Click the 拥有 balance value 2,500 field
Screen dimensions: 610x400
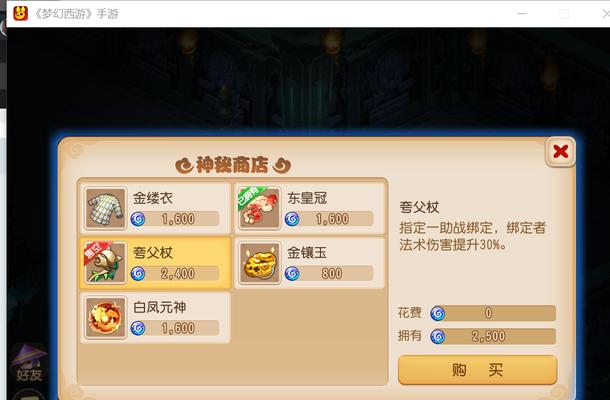pyautogui.click(x=493, y=337)
